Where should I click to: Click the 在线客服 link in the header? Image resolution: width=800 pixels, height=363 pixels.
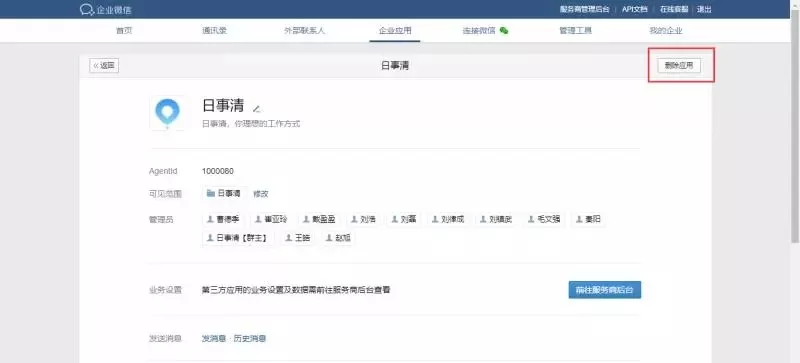click(x=674, y=9)
